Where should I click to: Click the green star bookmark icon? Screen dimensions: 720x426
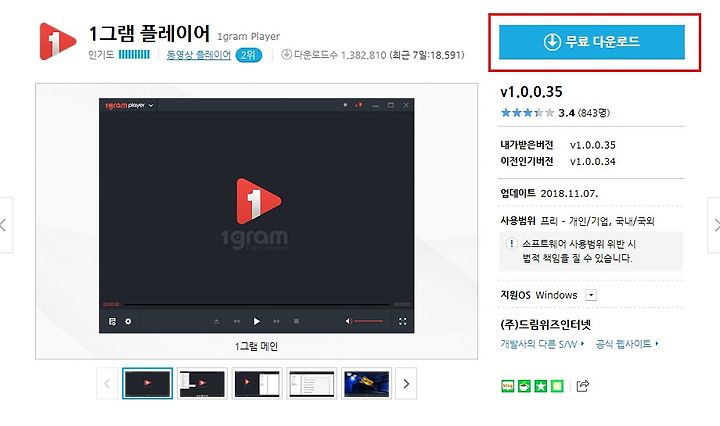coord(540,386)
